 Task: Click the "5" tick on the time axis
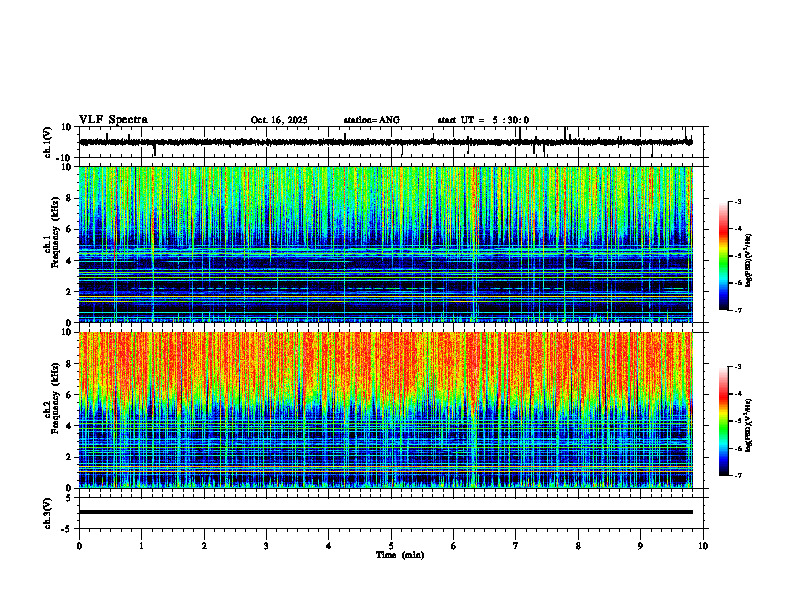tap(391, 546)
